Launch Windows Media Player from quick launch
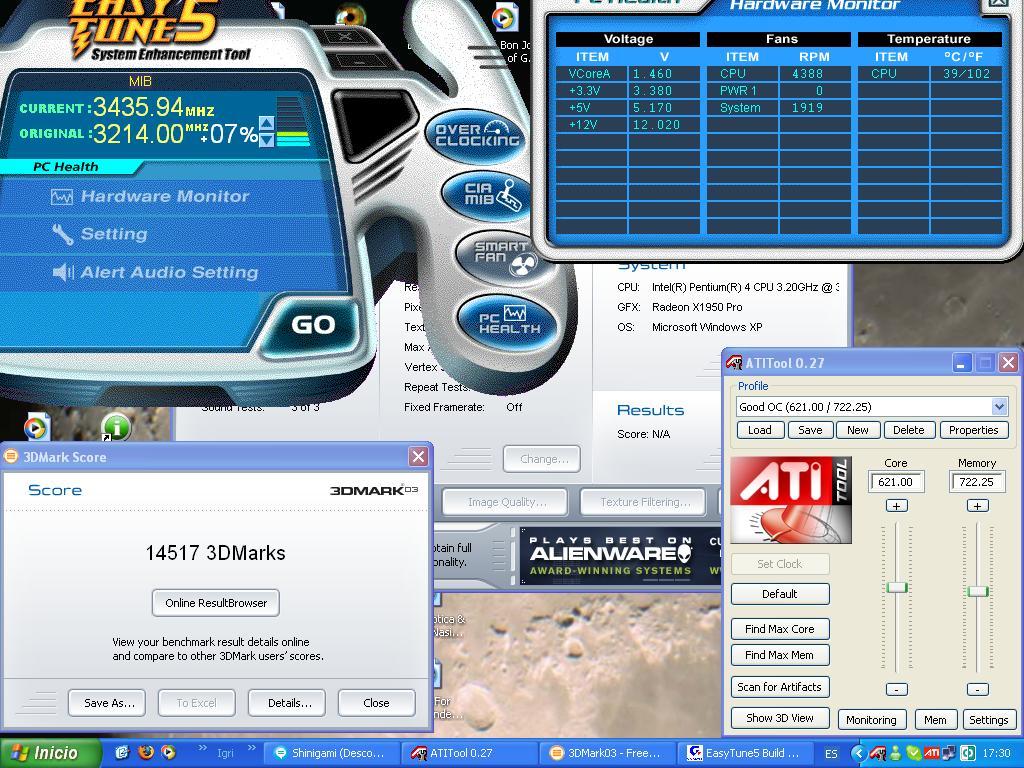Viewport: 1024px width, 768px height. tap(167, 752)
